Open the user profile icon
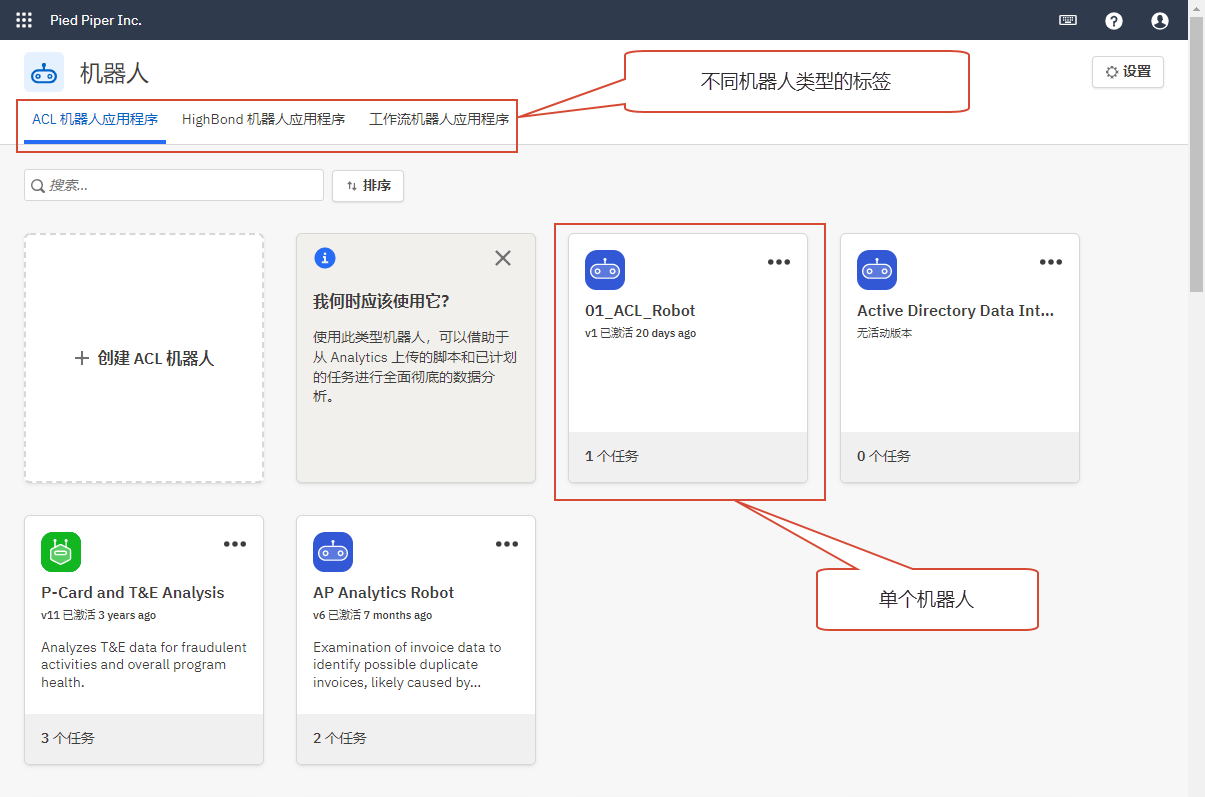The height and width of the screenshot is (797, 1205). (1160, 20)
